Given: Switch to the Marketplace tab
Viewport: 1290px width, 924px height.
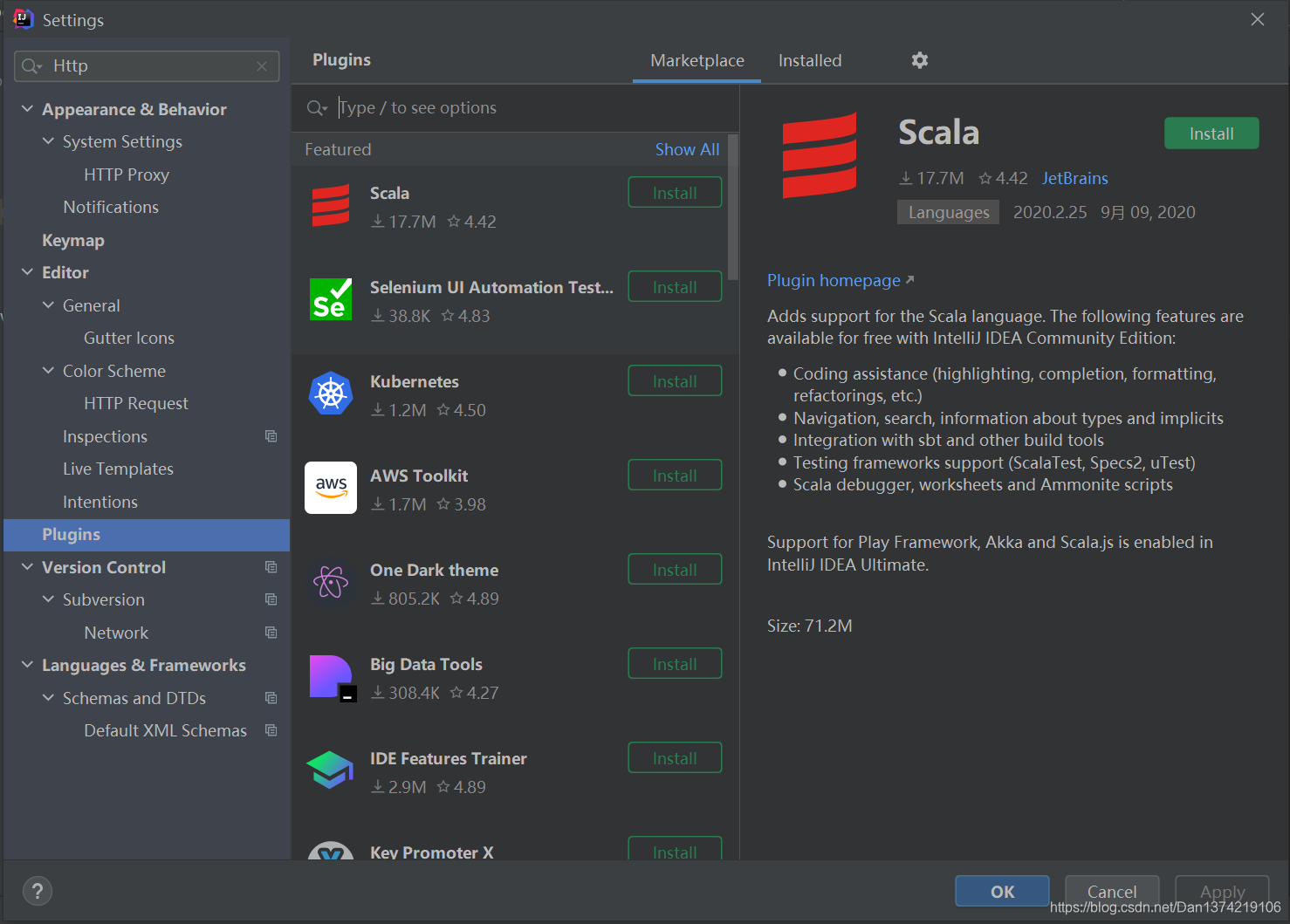Looking at the screenshot, I should click(x=697, y=61).
